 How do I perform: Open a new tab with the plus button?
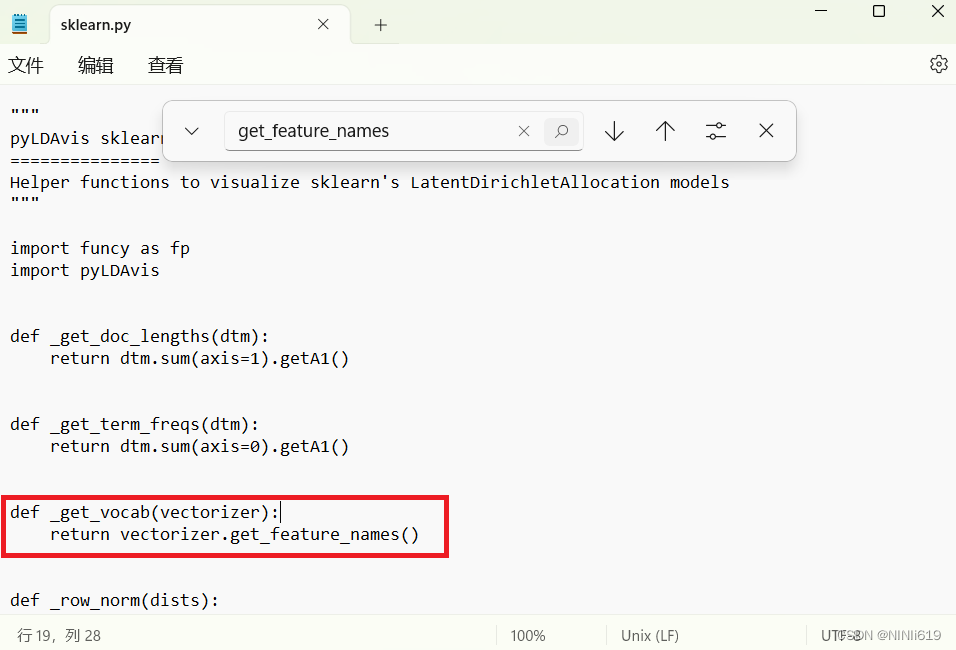[x=379, y=24]
